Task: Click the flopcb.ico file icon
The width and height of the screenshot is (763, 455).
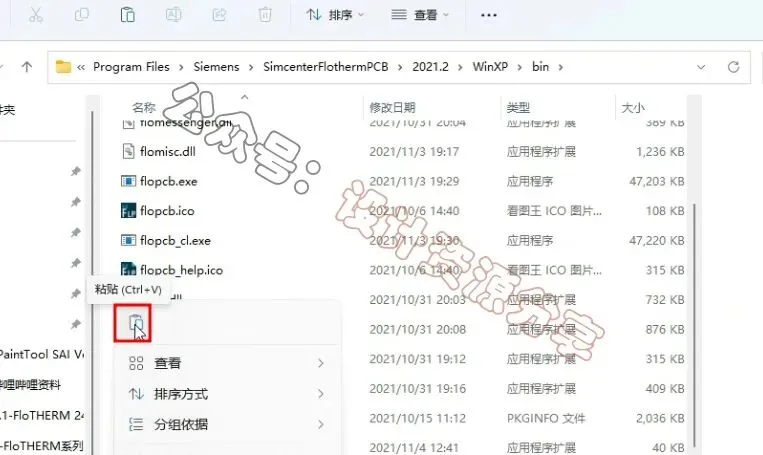Action: 128,211
